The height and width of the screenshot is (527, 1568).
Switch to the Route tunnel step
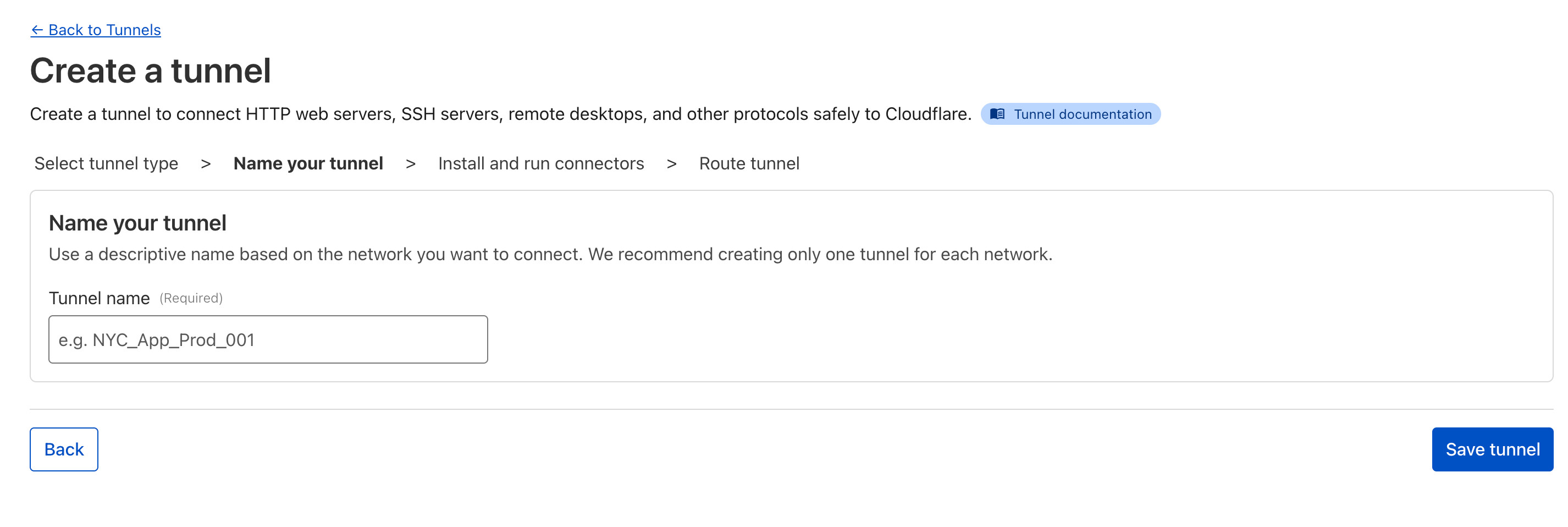point(749,163)
